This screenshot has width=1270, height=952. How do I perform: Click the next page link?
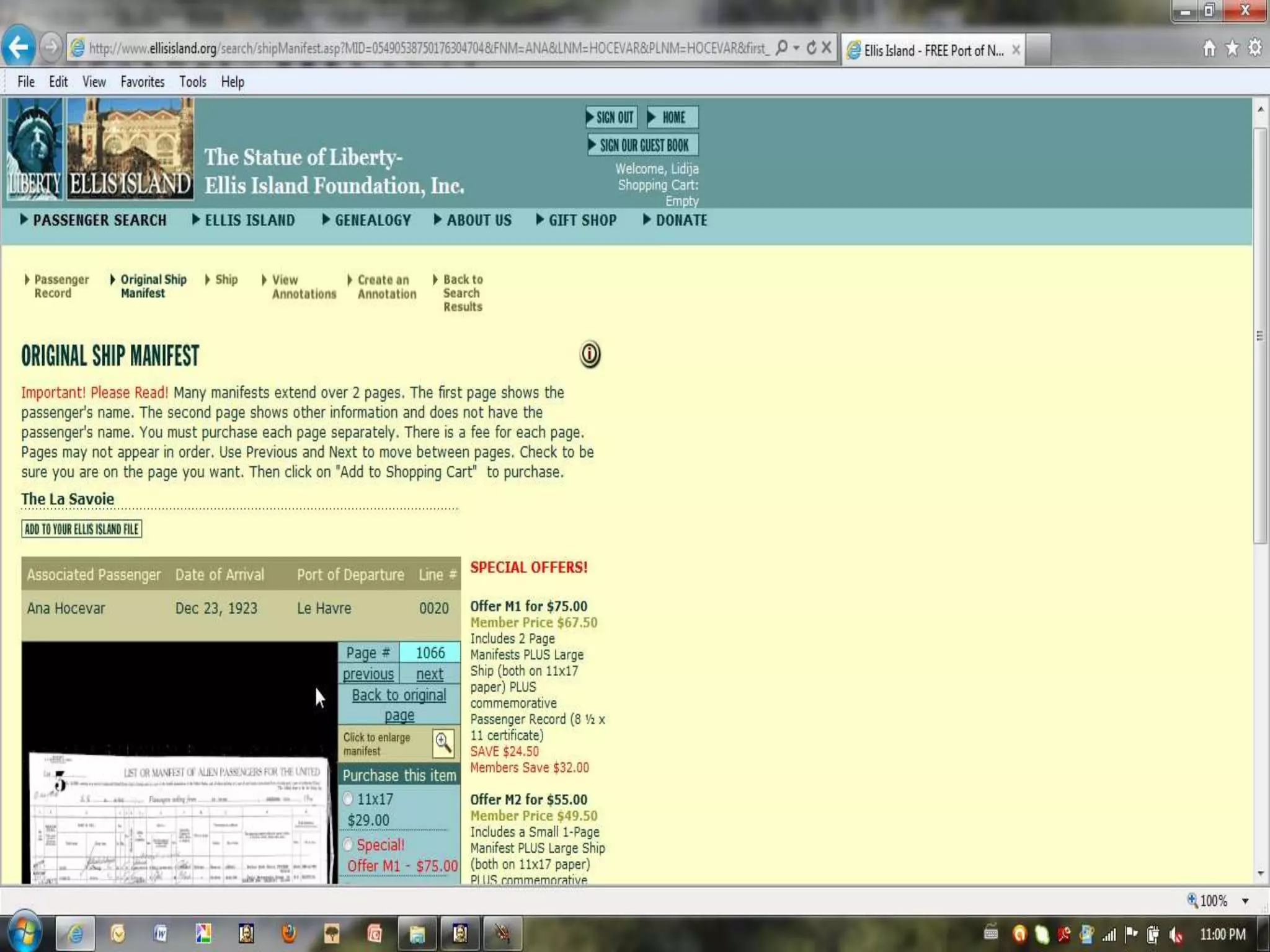pos(429,674)
